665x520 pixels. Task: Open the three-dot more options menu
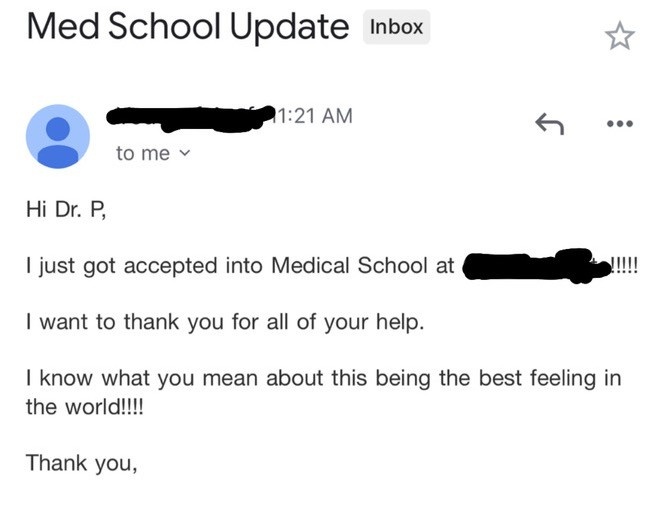tap(620, 124)
